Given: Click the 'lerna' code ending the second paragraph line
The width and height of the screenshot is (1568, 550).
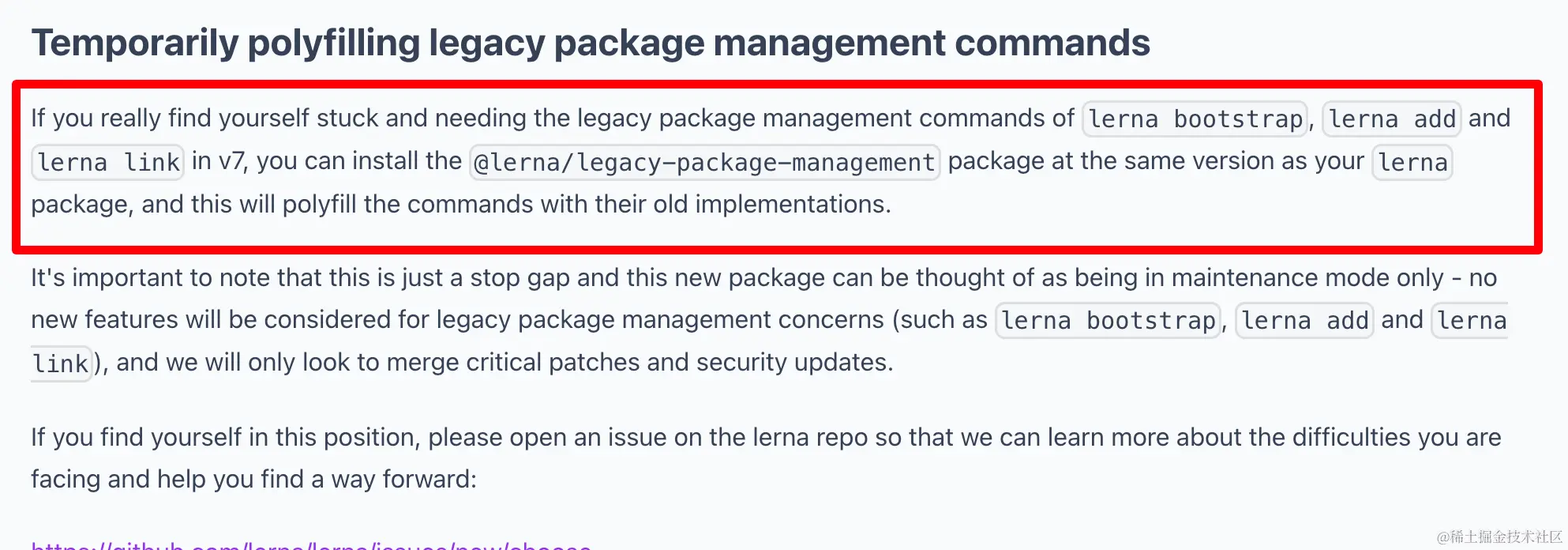Looking at the screenshot, I should click(1470, 320).
